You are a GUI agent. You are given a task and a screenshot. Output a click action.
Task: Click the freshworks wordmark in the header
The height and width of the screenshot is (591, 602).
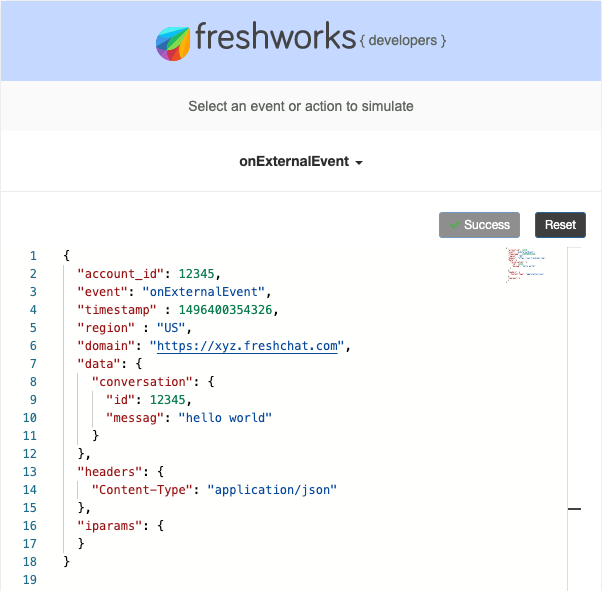click(276, 36)
